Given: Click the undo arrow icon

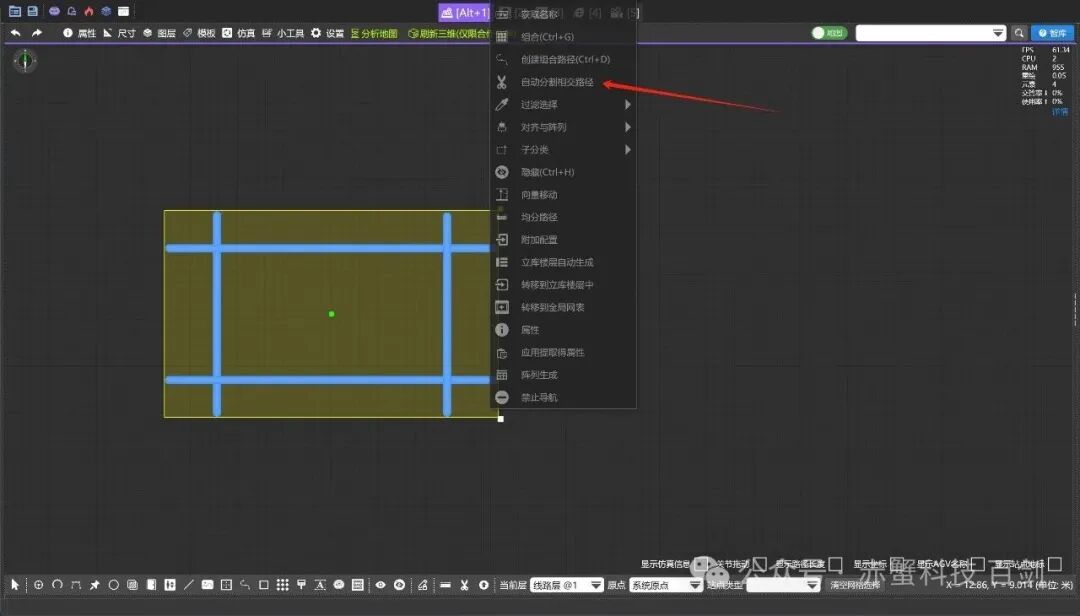Looking at the screenshot, I should (x=15, y=32).
